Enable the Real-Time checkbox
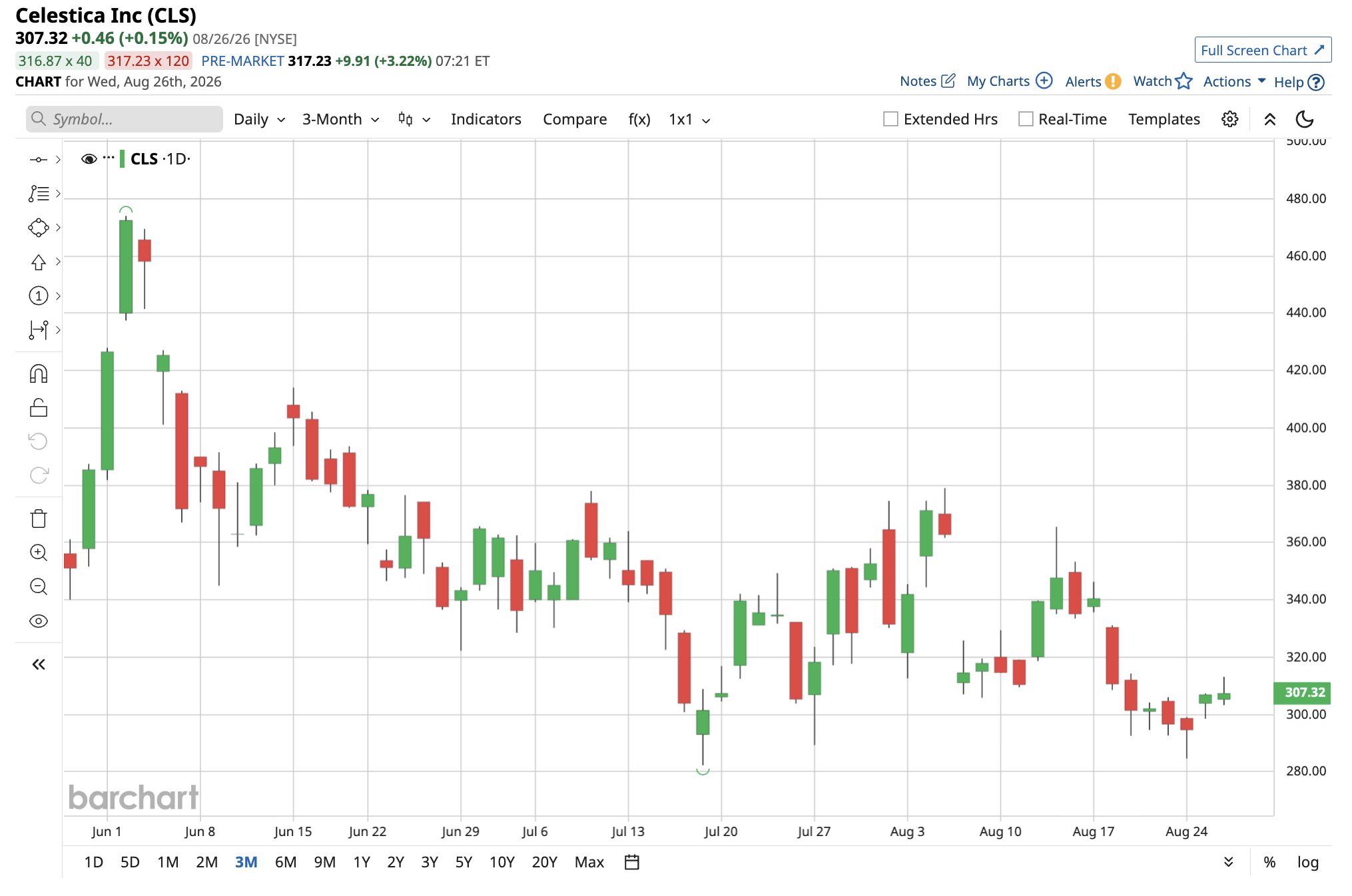Image resolution: width=1352 pixels, height=896 pixels. coord(1026,119)
